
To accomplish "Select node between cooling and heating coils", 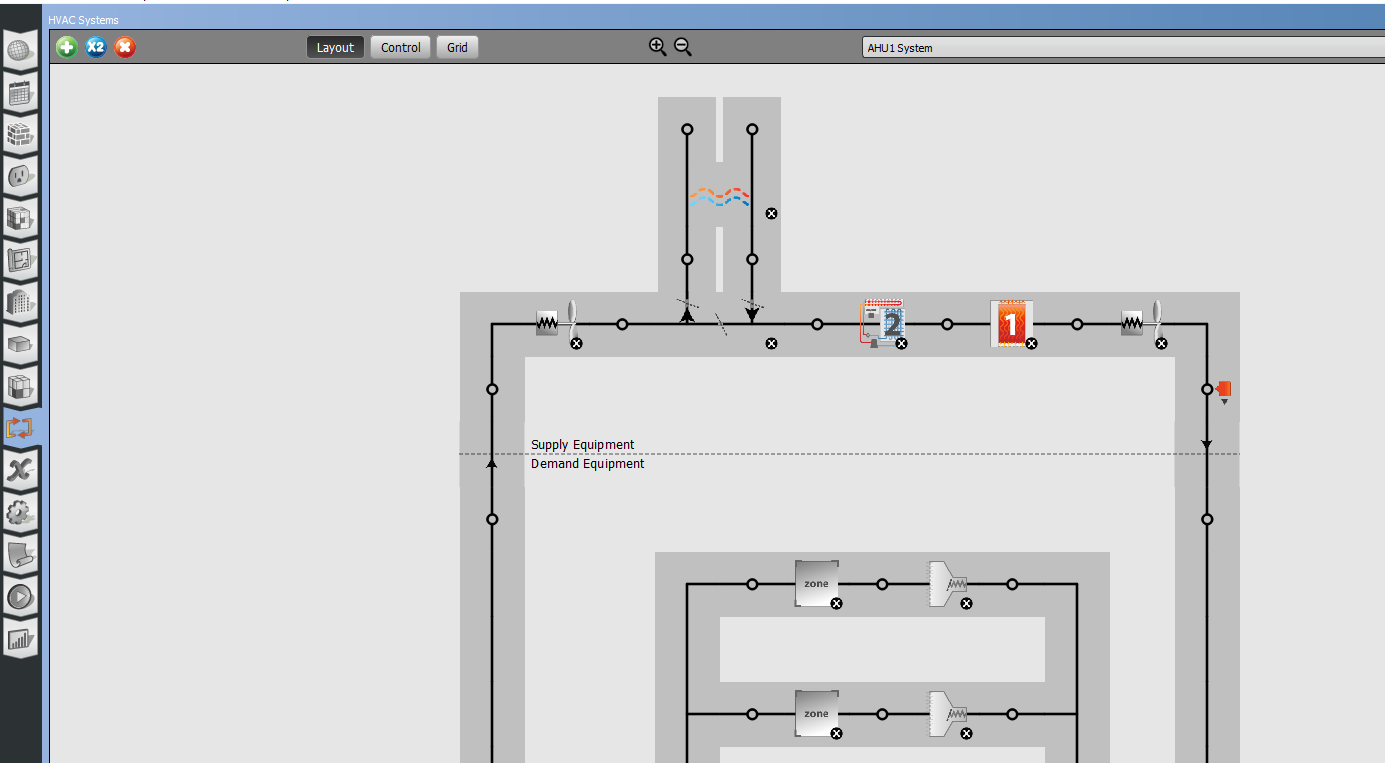I will pos(947,324).
